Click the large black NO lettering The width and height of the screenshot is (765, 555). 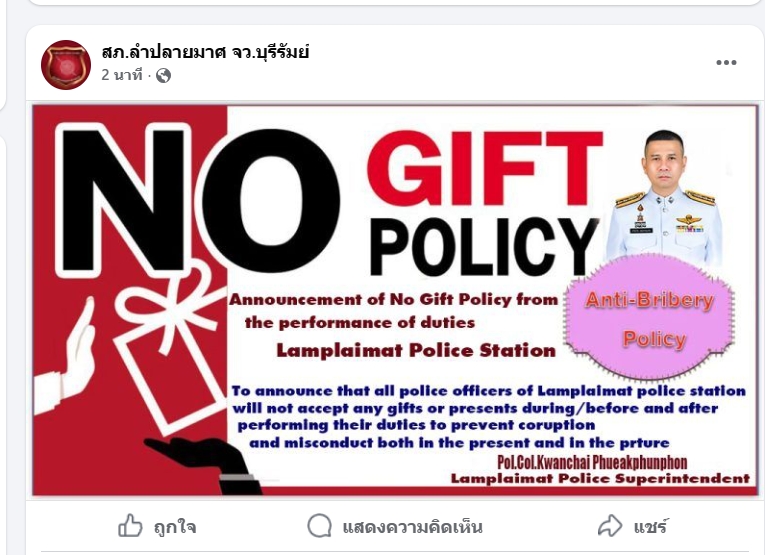198,201
